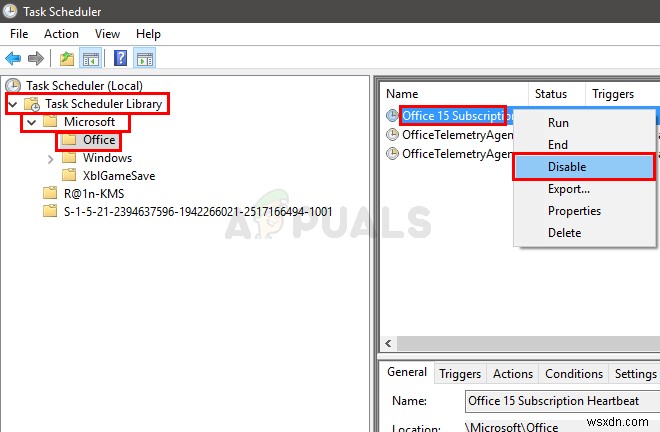Switch to the Conditions tab

point(574,373)
